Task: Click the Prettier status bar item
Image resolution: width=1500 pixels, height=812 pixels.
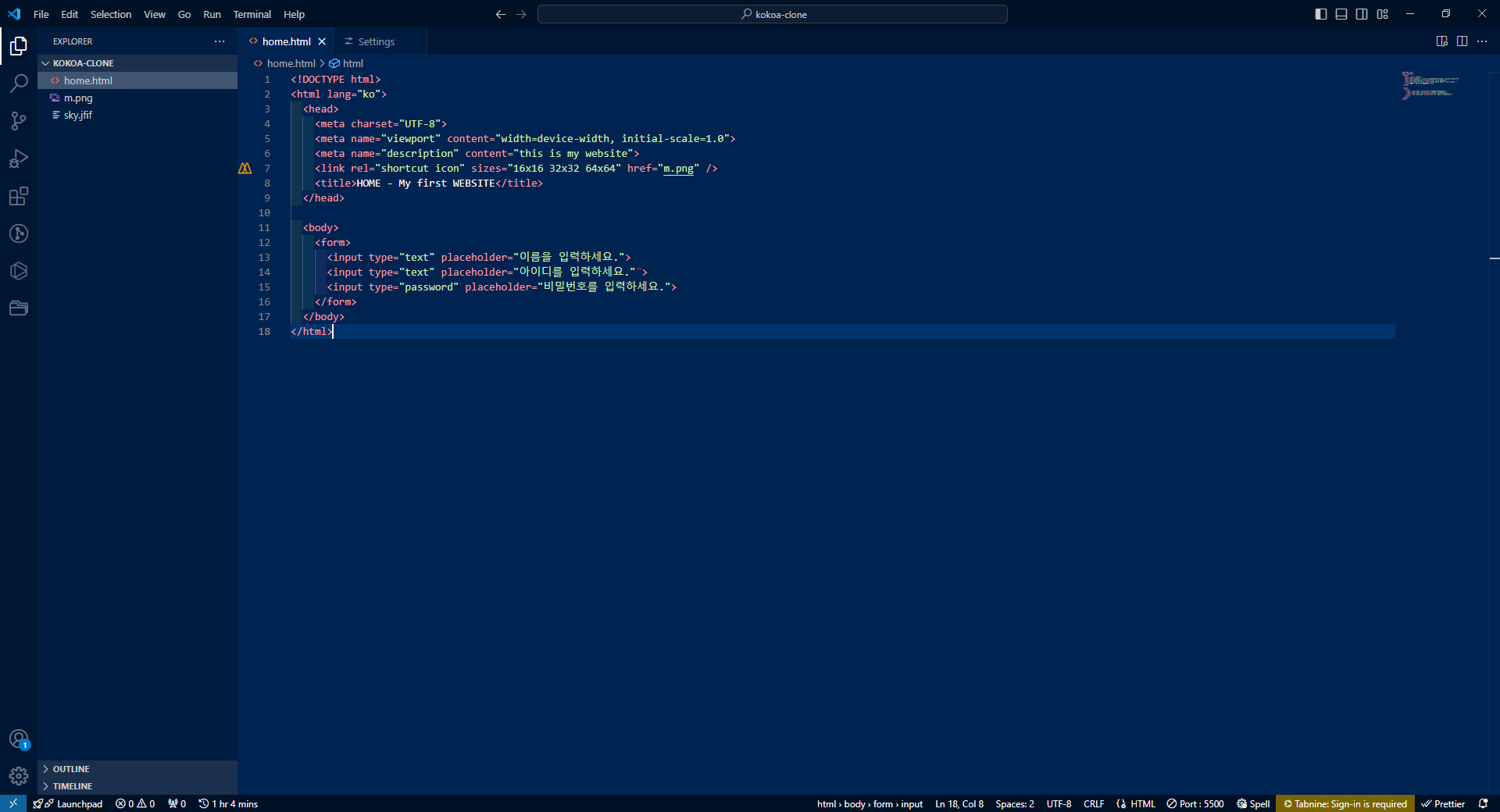Action: [x=1443, y=803]
